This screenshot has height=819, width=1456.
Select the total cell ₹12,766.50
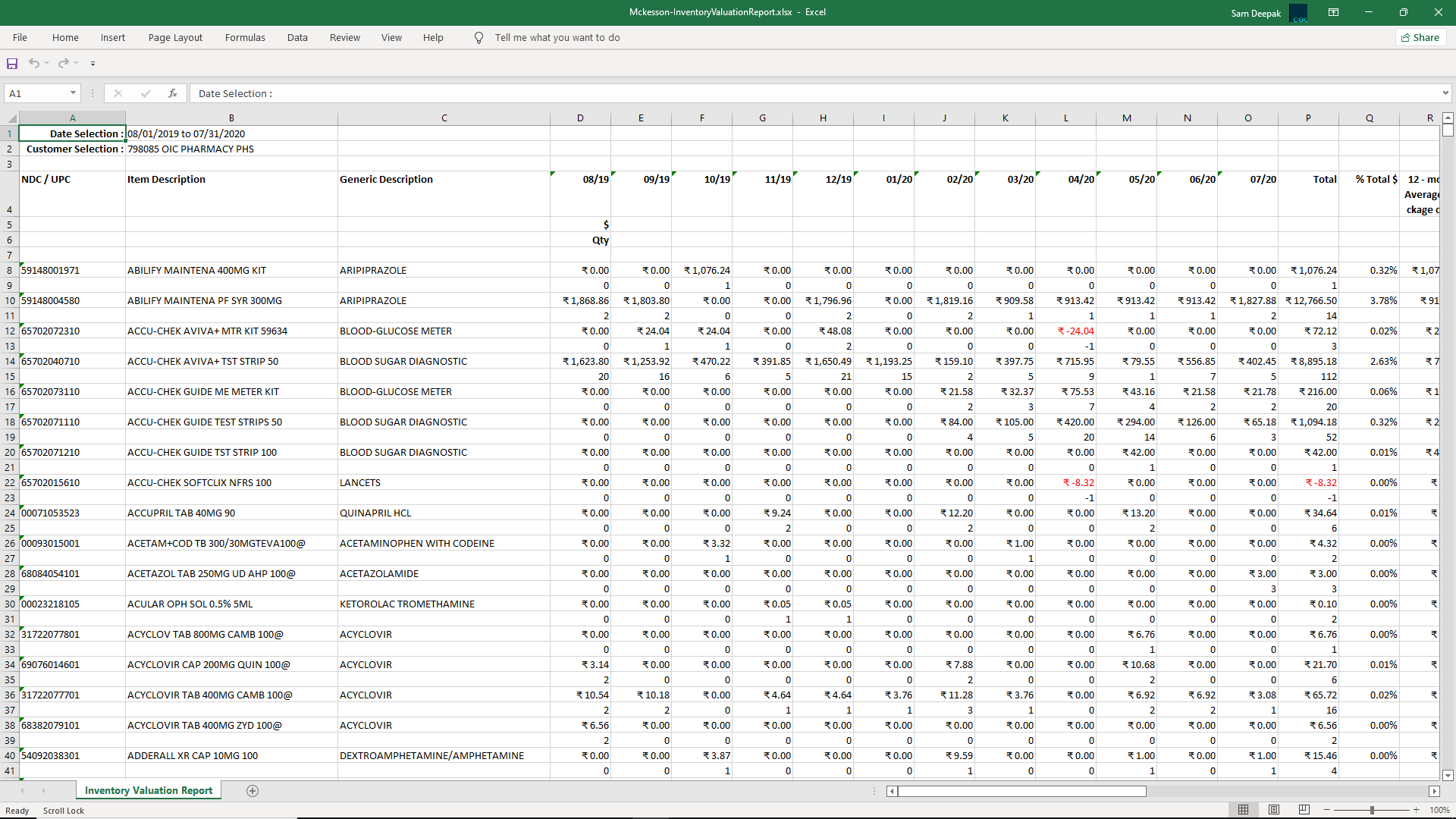1308,300
